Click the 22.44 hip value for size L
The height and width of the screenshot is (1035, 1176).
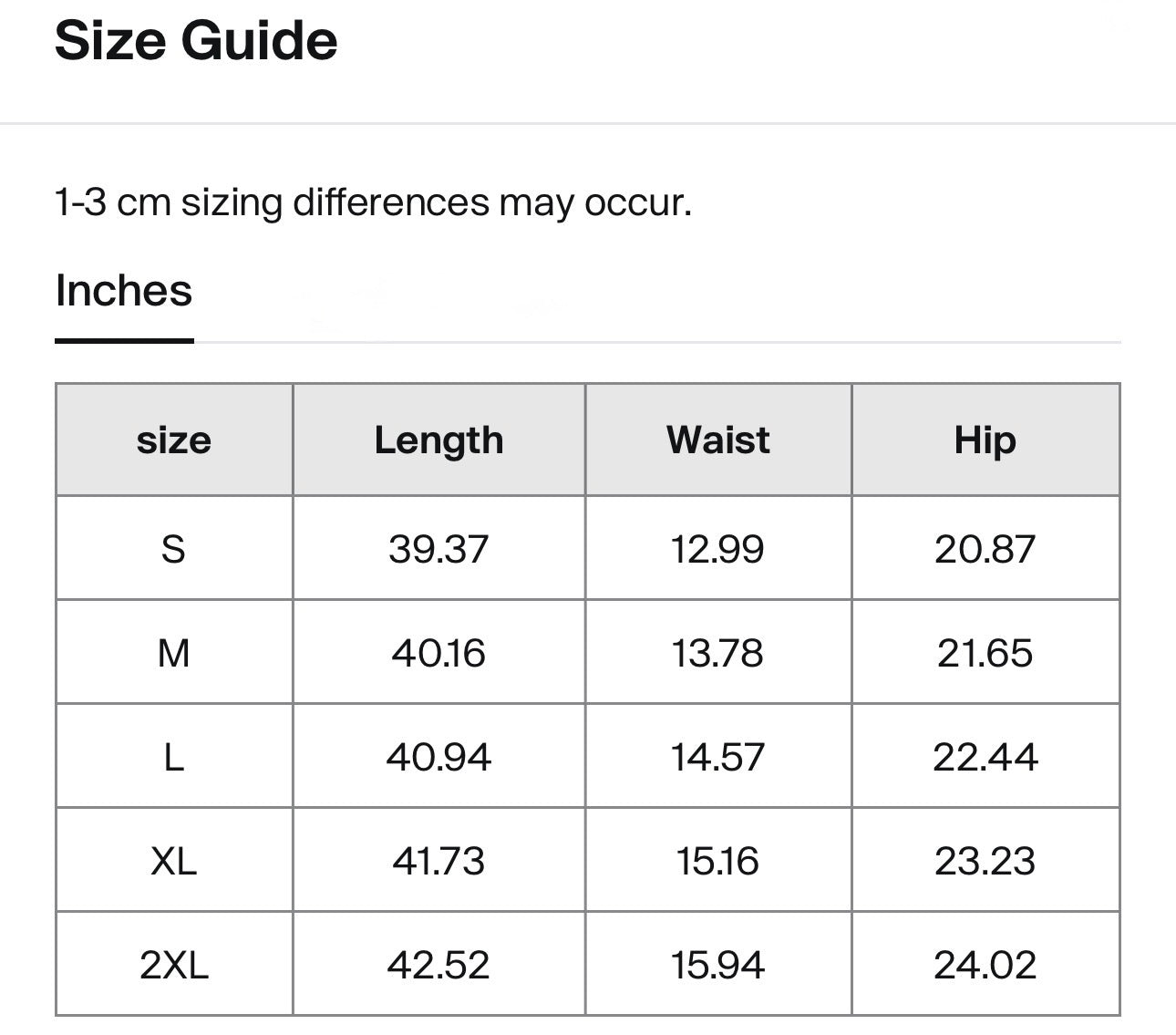coord(985,755)
